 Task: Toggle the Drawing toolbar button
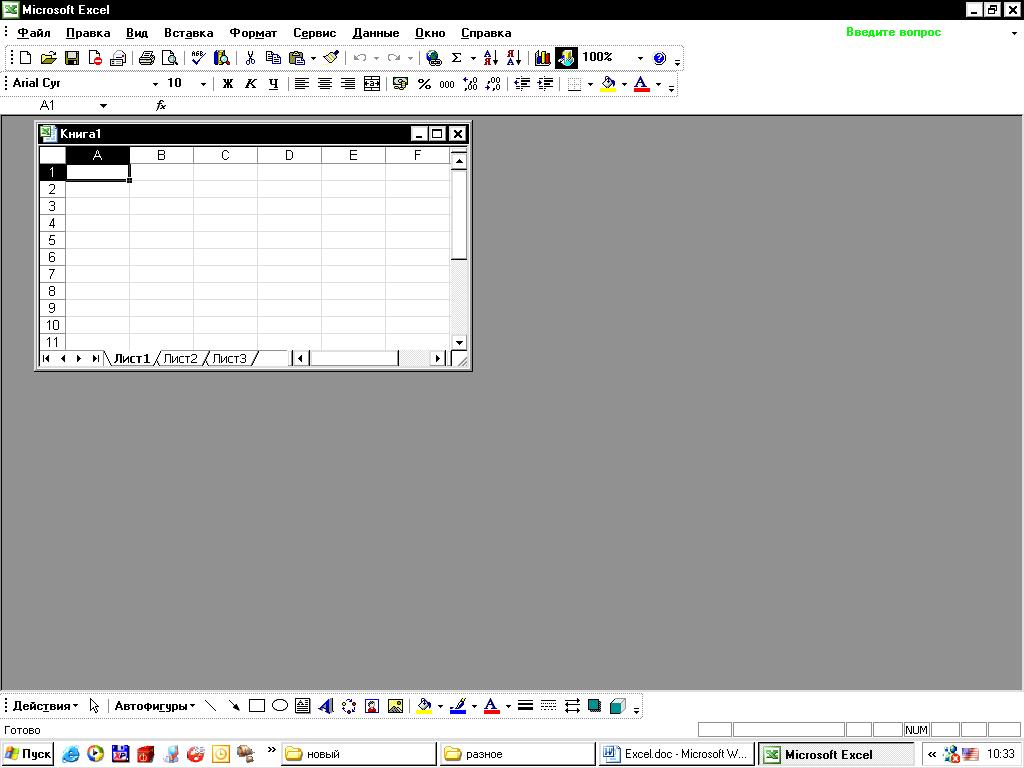coord(566,58)
